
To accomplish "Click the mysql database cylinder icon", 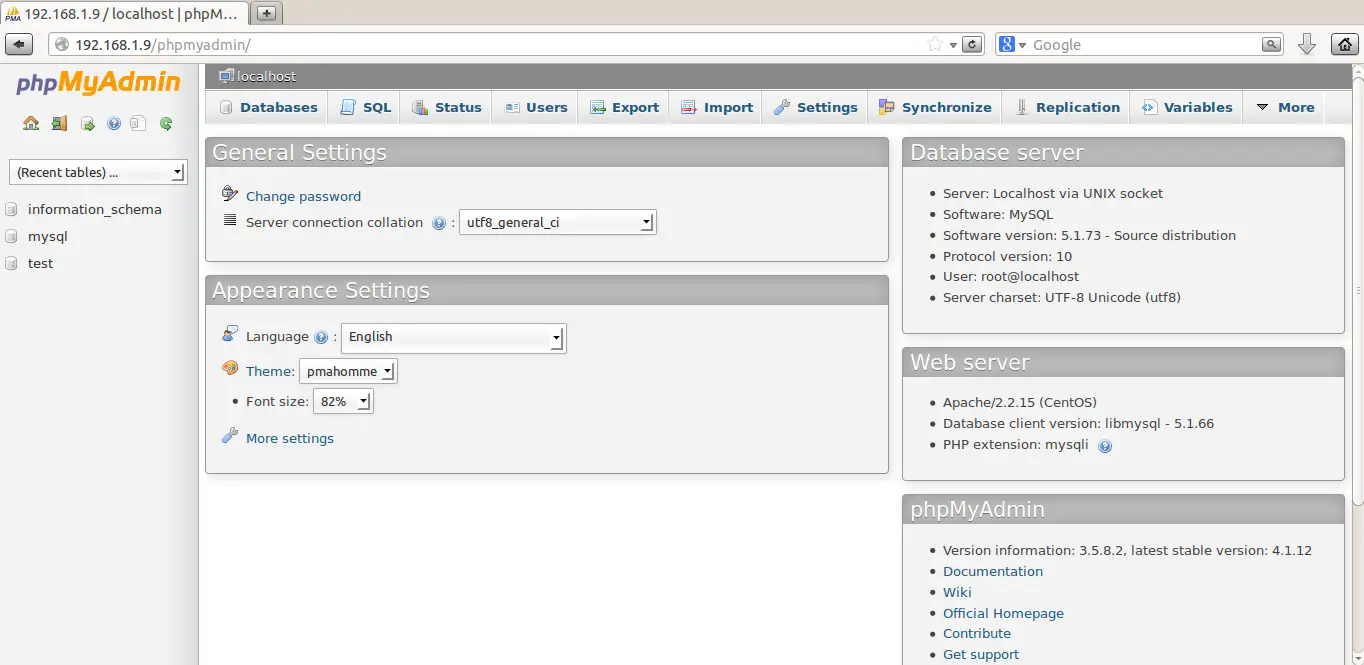I will tap(11, 237).
